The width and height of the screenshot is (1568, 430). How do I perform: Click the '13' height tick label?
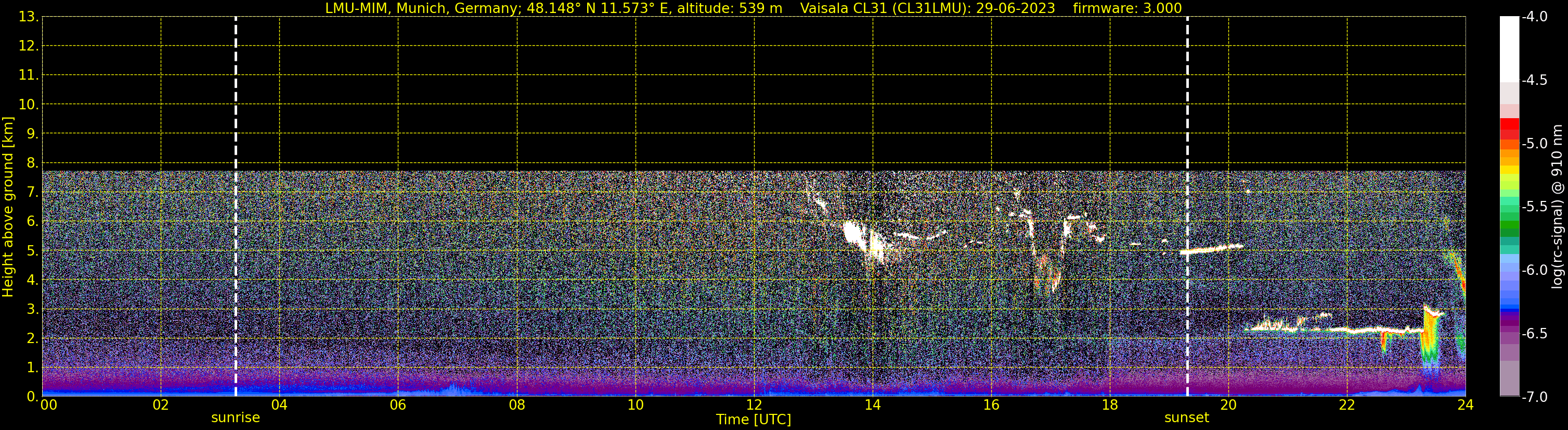point(28,17)
